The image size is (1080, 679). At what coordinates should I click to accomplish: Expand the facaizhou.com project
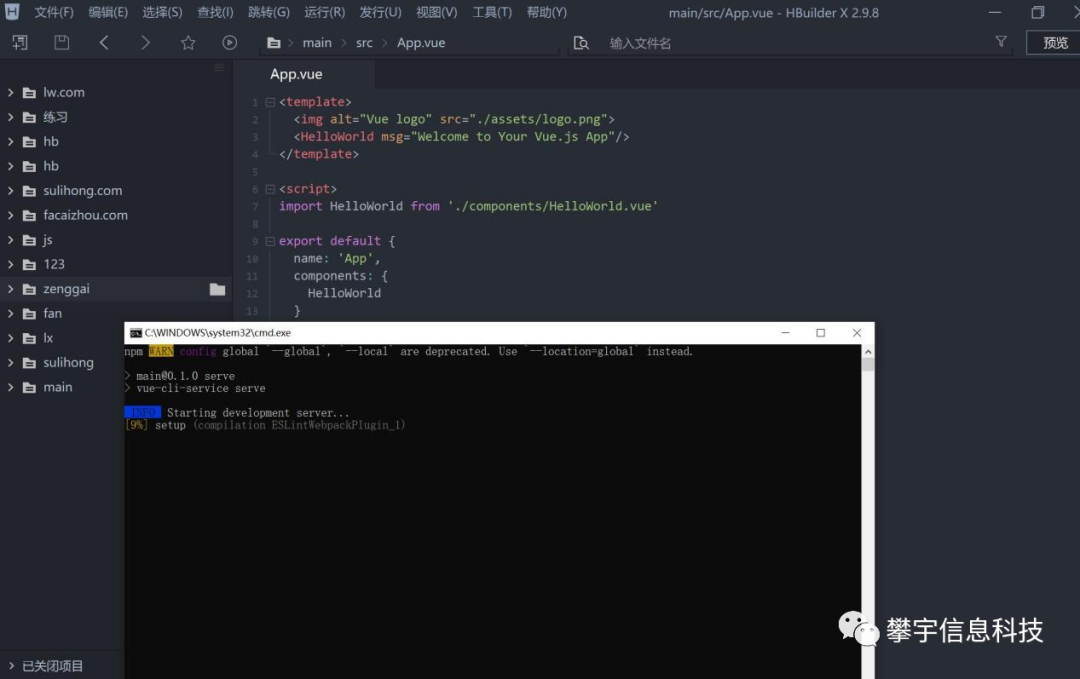pyautogui.click(x=10, y=216)
